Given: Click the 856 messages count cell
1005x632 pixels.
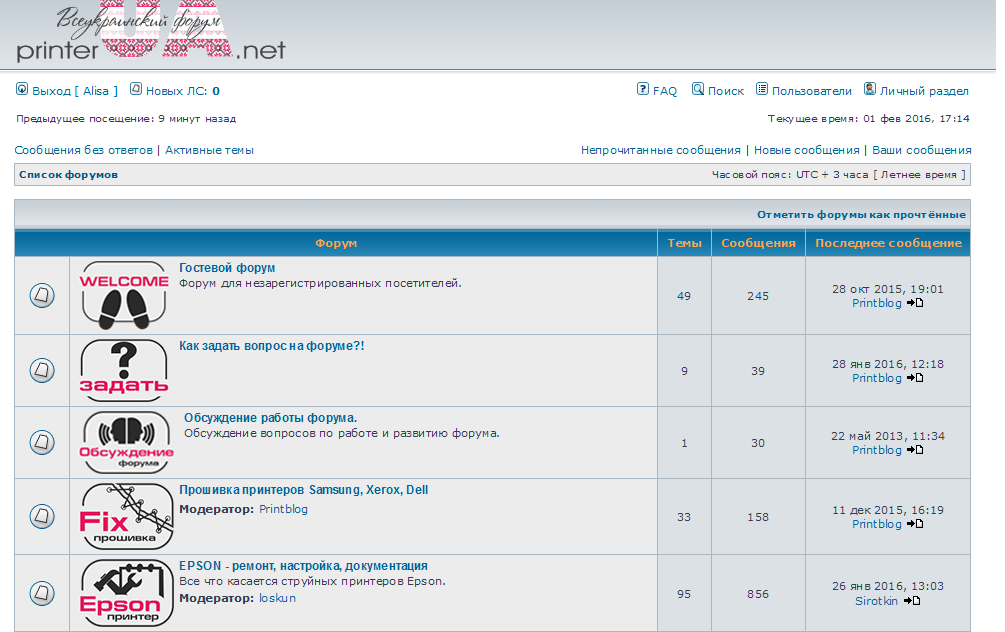Looking at the screenshot, I should pyautogui.click(x=758, y=594).
